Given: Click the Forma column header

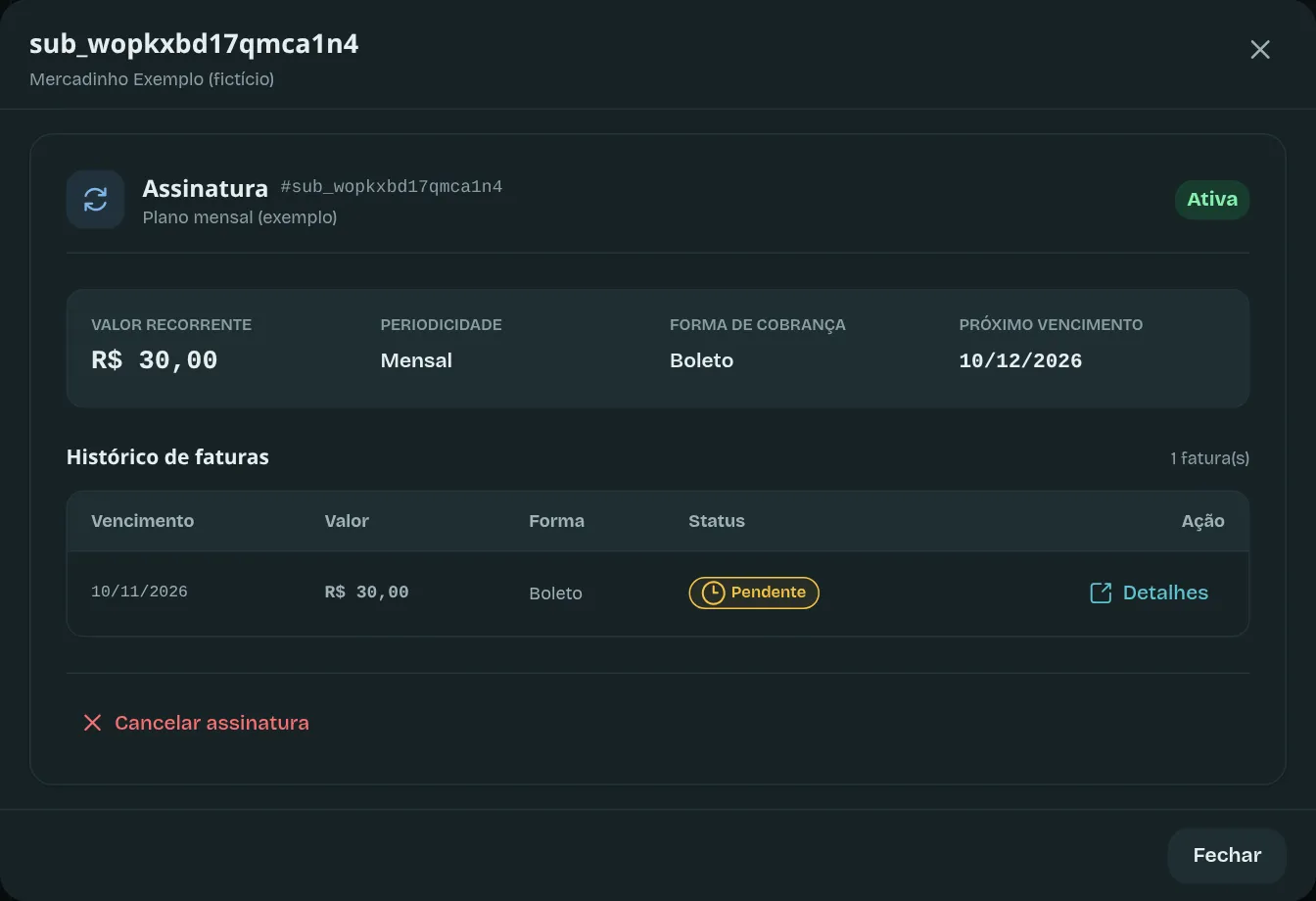Looking at the screenshot, I should [x=556, y=521].
